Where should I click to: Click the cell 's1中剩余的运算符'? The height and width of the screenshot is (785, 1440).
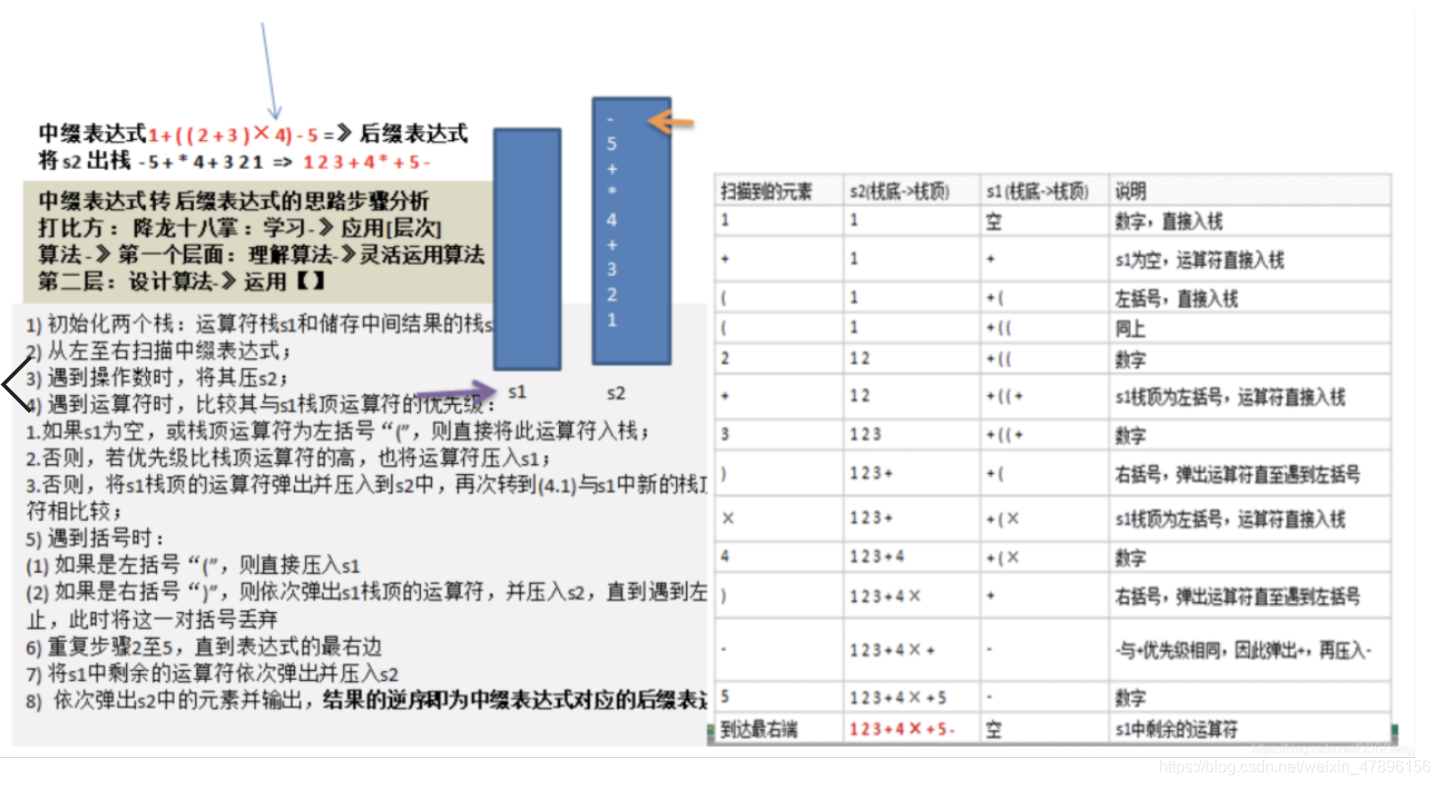(1175, 729)
